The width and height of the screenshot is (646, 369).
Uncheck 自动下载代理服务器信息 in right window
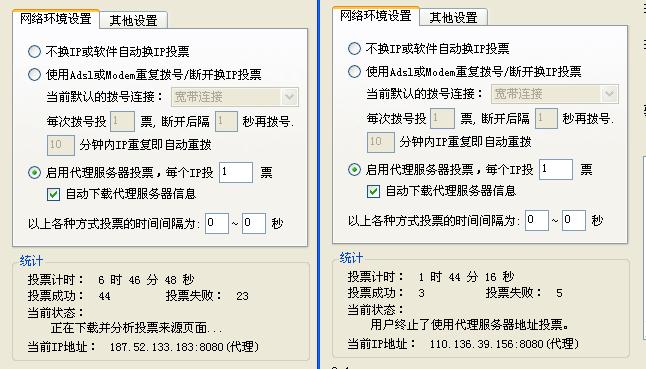click(373, 192)
